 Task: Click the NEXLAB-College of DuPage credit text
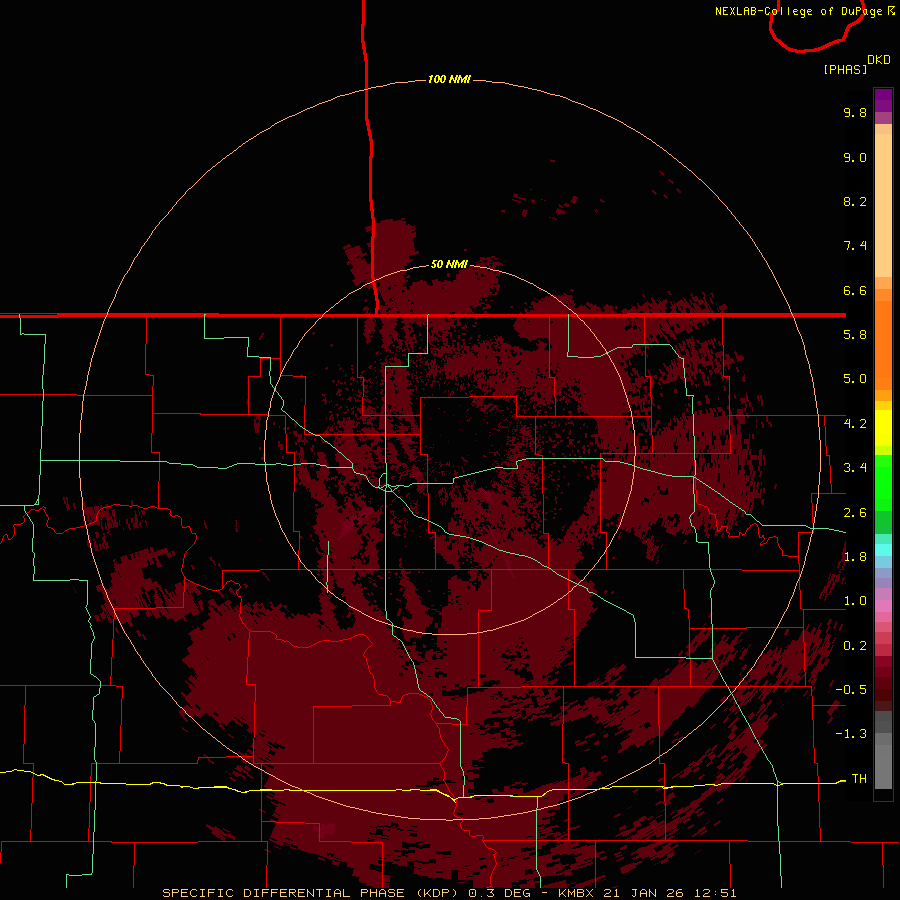pyautogui.click(x=800, y=11)
